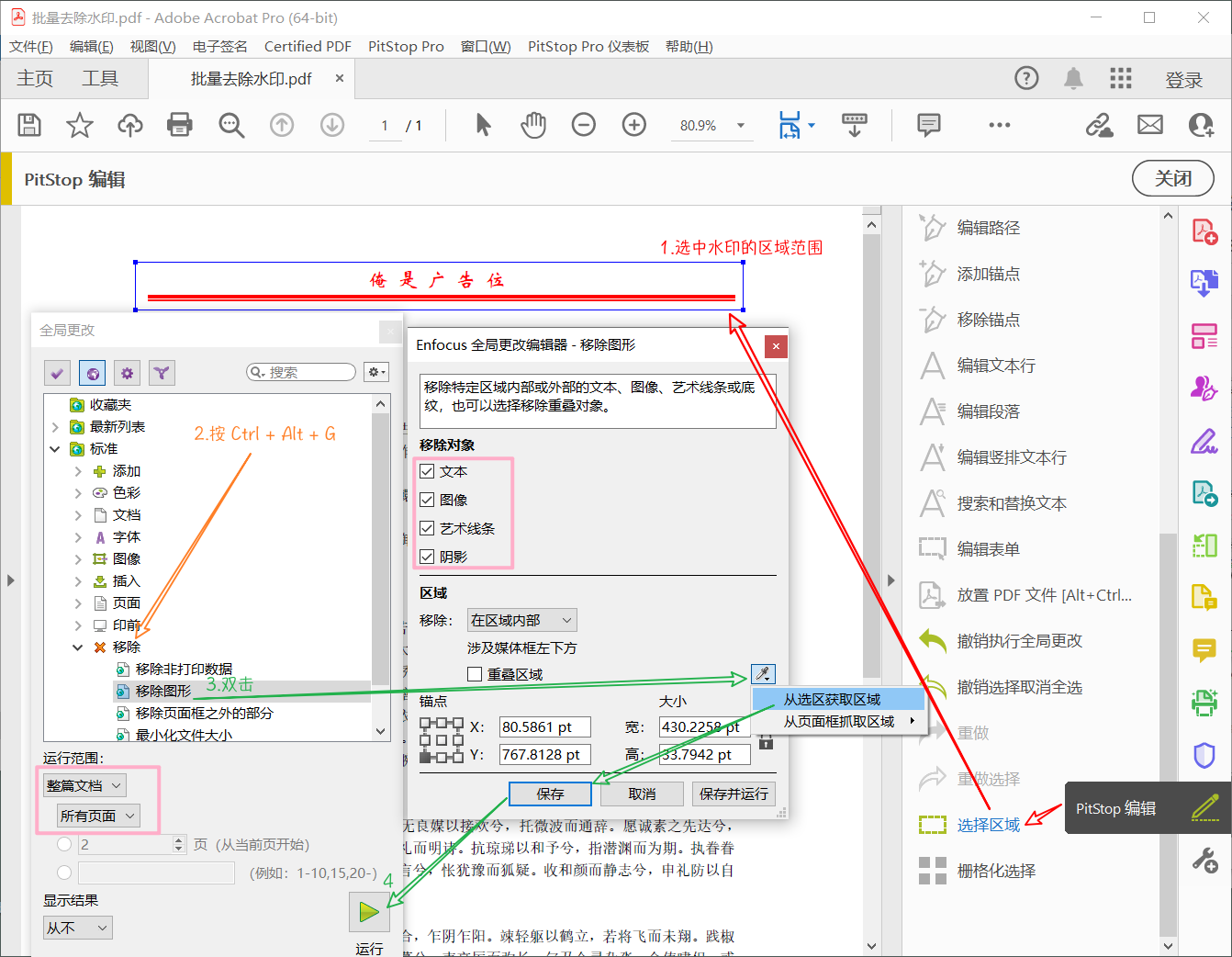Click the save file icon in toolbar

[x=29, y=125]
